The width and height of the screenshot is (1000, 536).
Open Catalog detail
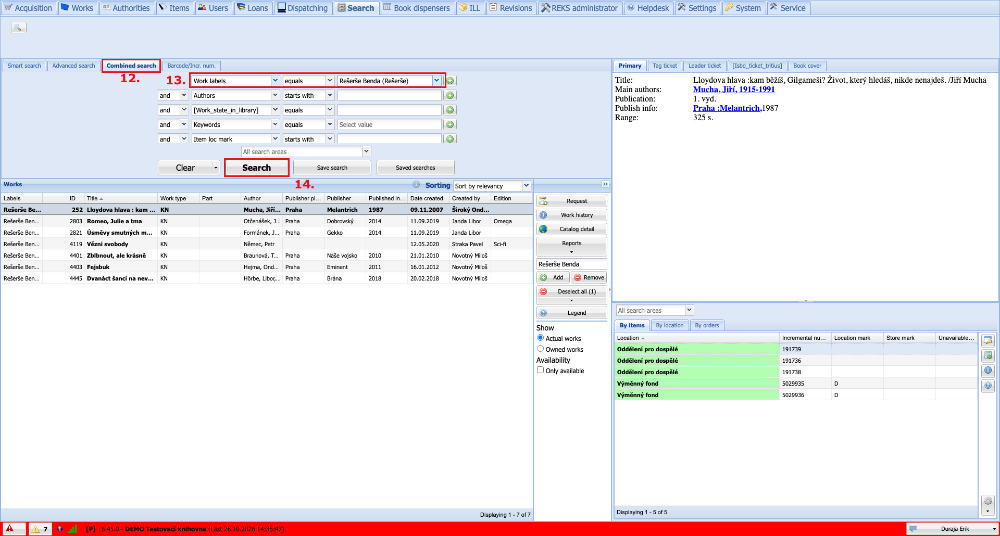pyautogui.click(x=571, y=229)
